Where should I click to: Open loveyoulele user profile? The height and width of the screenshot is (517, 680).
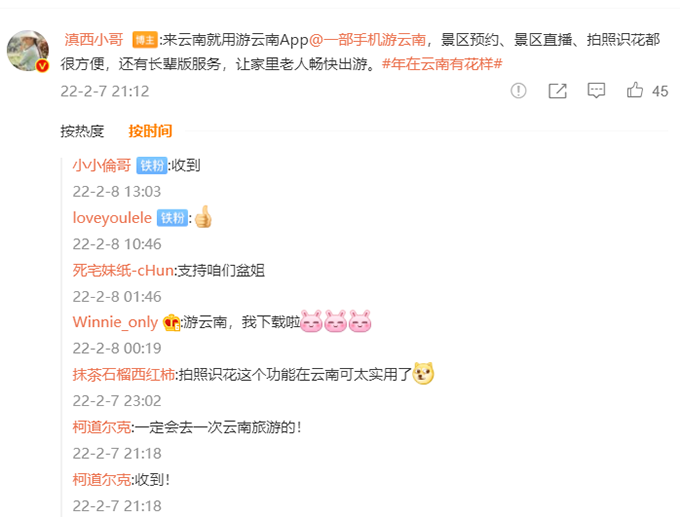click(112, 218)
